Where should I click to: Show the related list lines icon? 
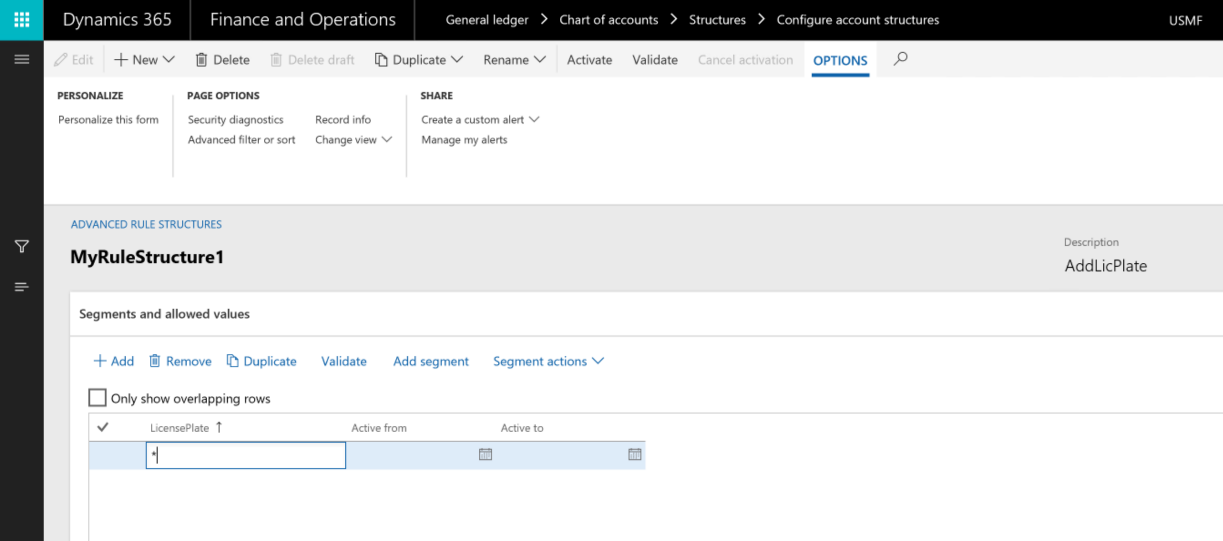click(x=21, y=287)
